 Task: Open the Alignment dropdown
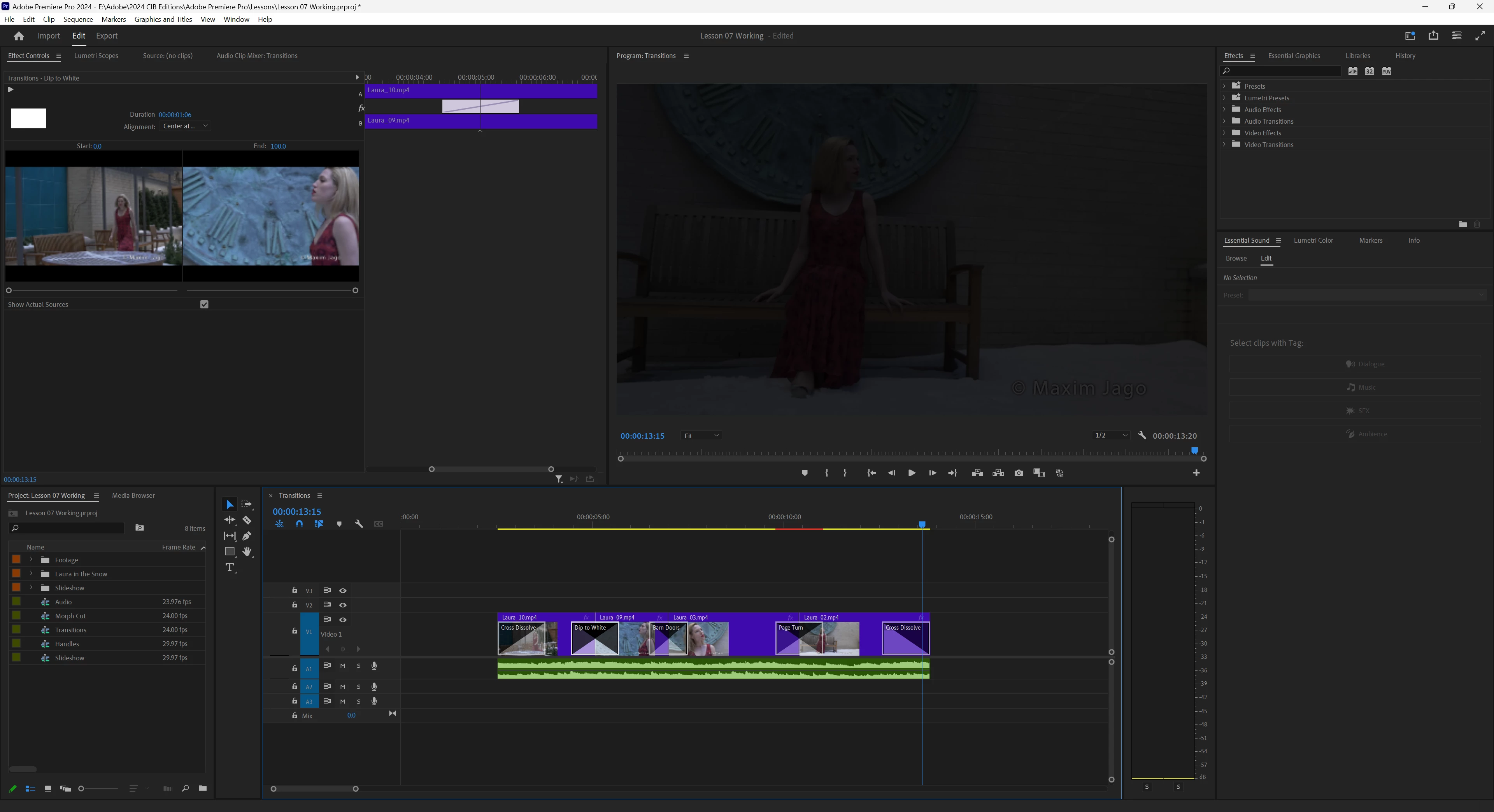pos(184,126)
